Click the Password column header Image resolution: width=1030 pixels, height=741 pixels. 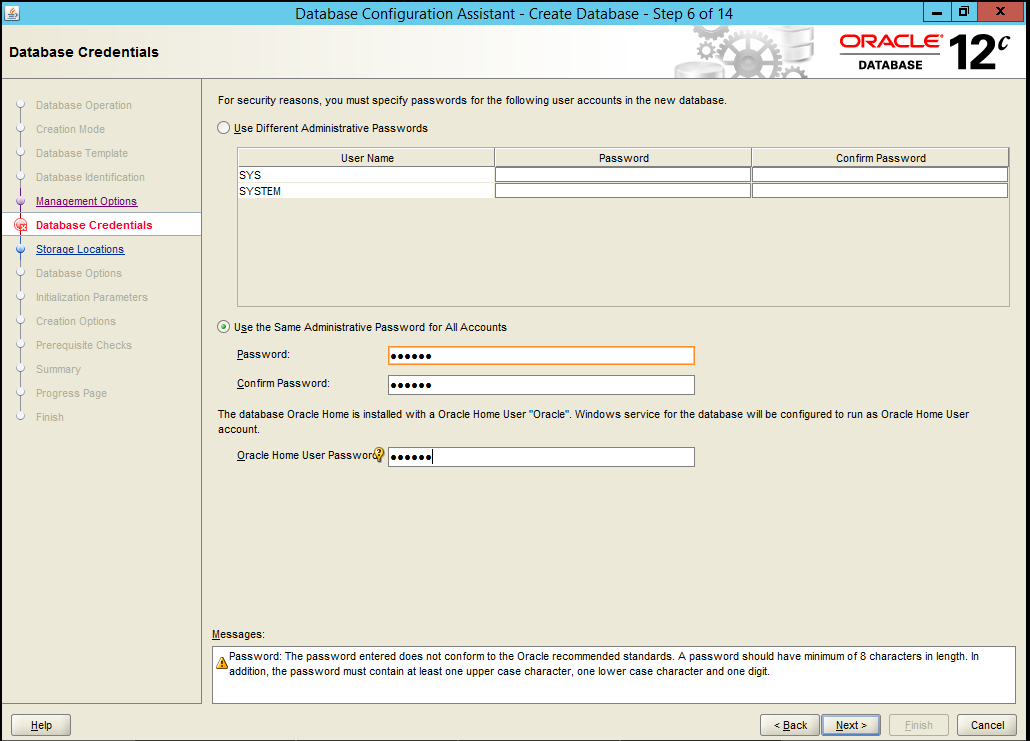point(623,158)
